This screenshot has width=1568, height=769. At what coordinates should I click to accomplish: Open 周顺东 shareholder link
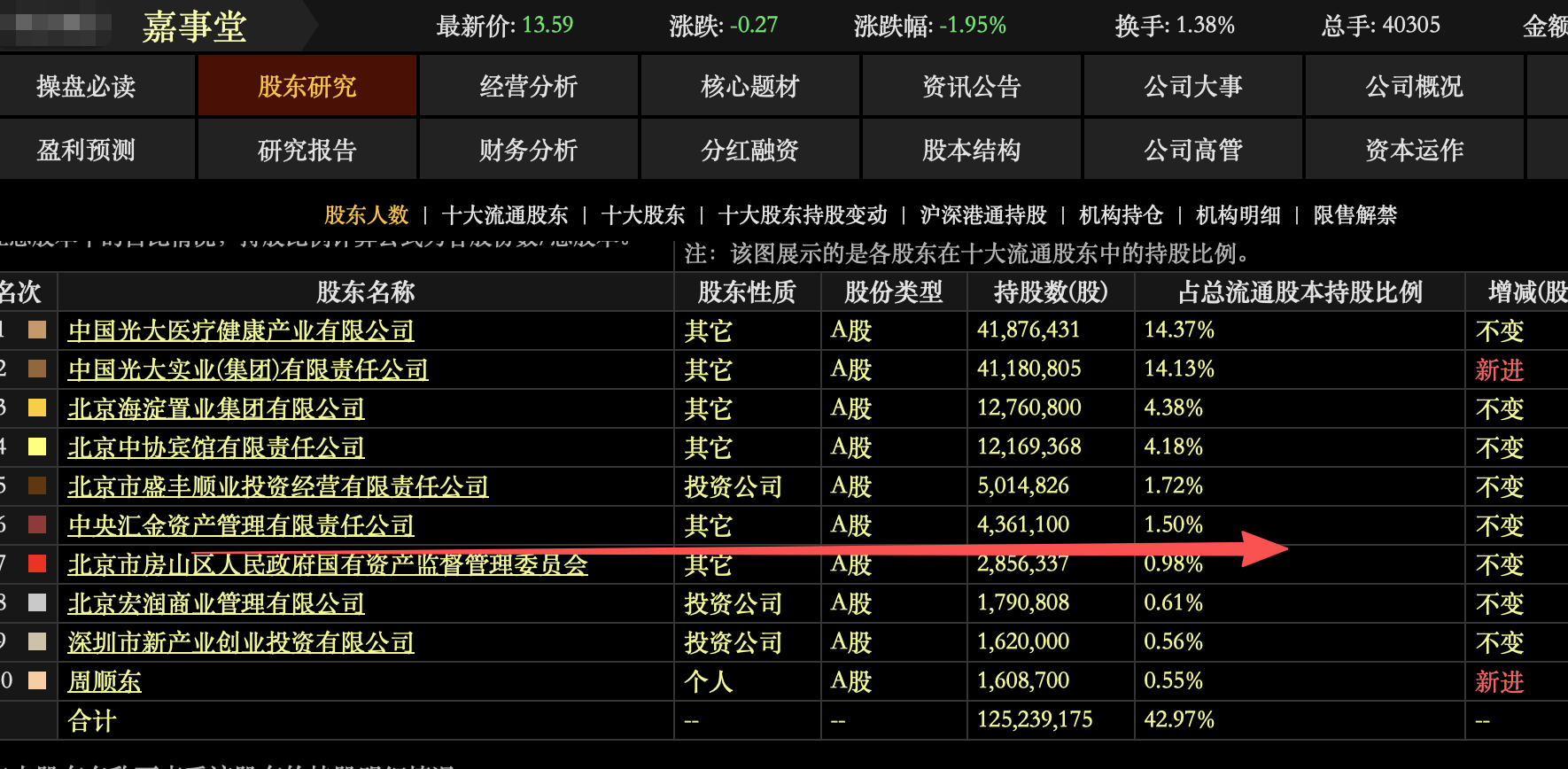click(x=105, y=681)
